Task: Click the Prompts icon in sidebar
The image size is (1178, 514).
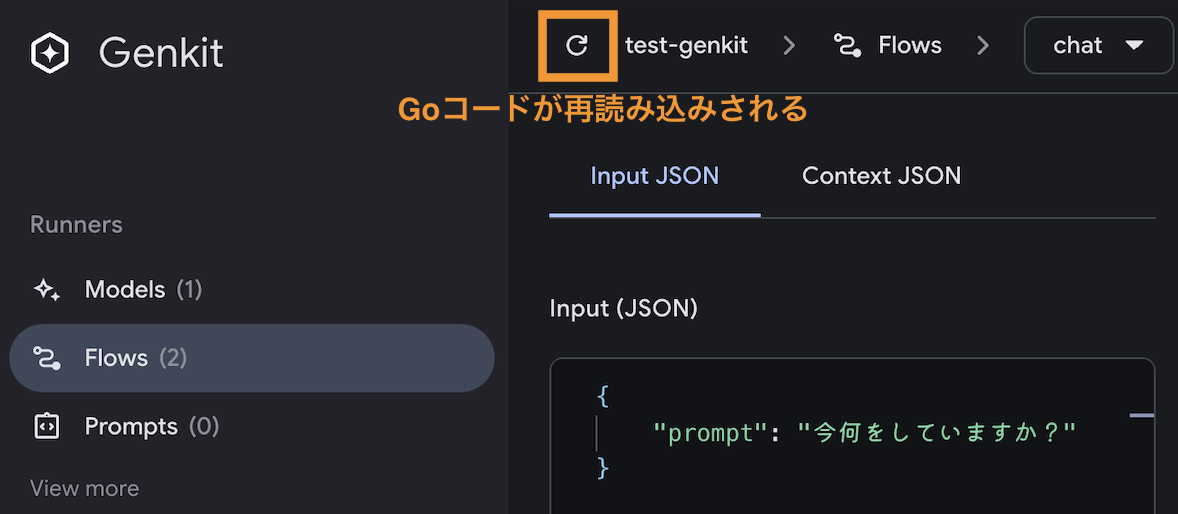Action: 46,427
